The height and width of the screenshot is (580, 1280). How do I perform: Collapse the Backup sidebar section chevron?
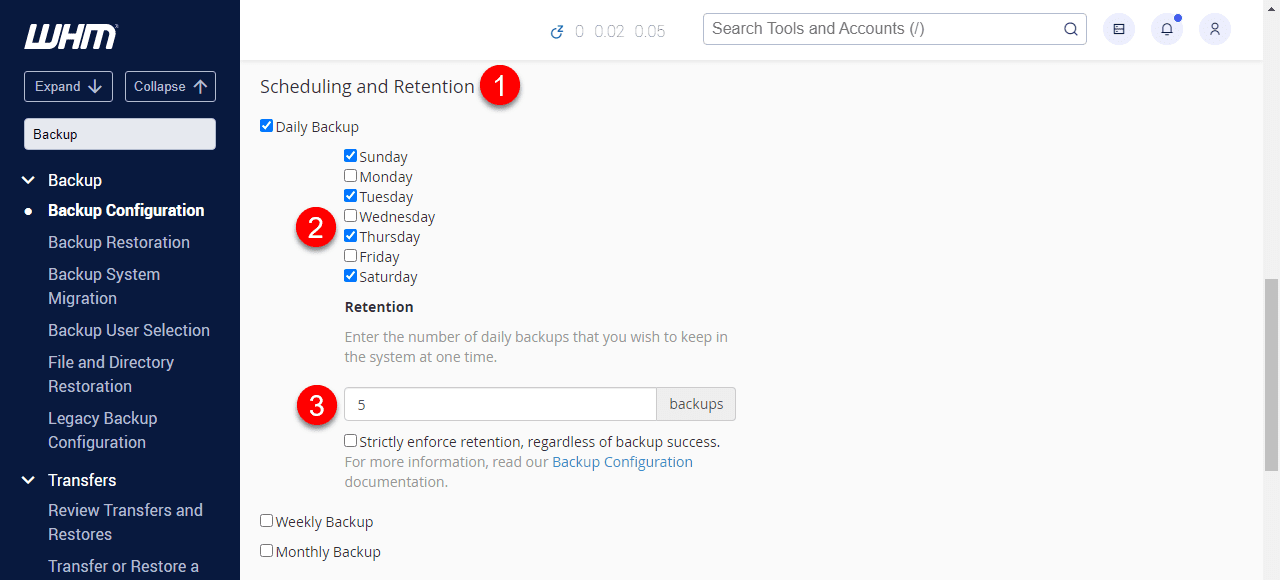tap(27, 180)
